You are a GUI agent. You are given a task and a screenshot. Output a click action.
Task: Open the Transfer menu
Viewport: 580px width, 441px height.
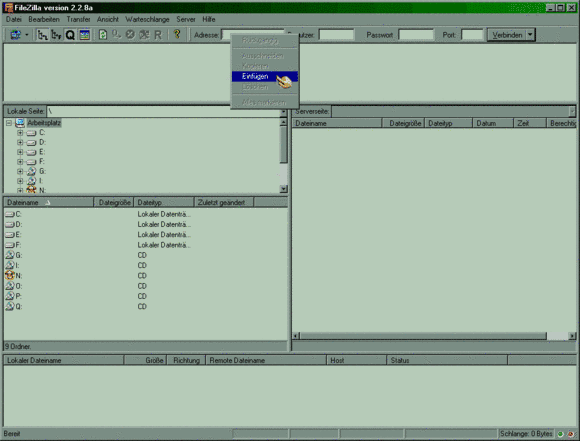point(78,19)
